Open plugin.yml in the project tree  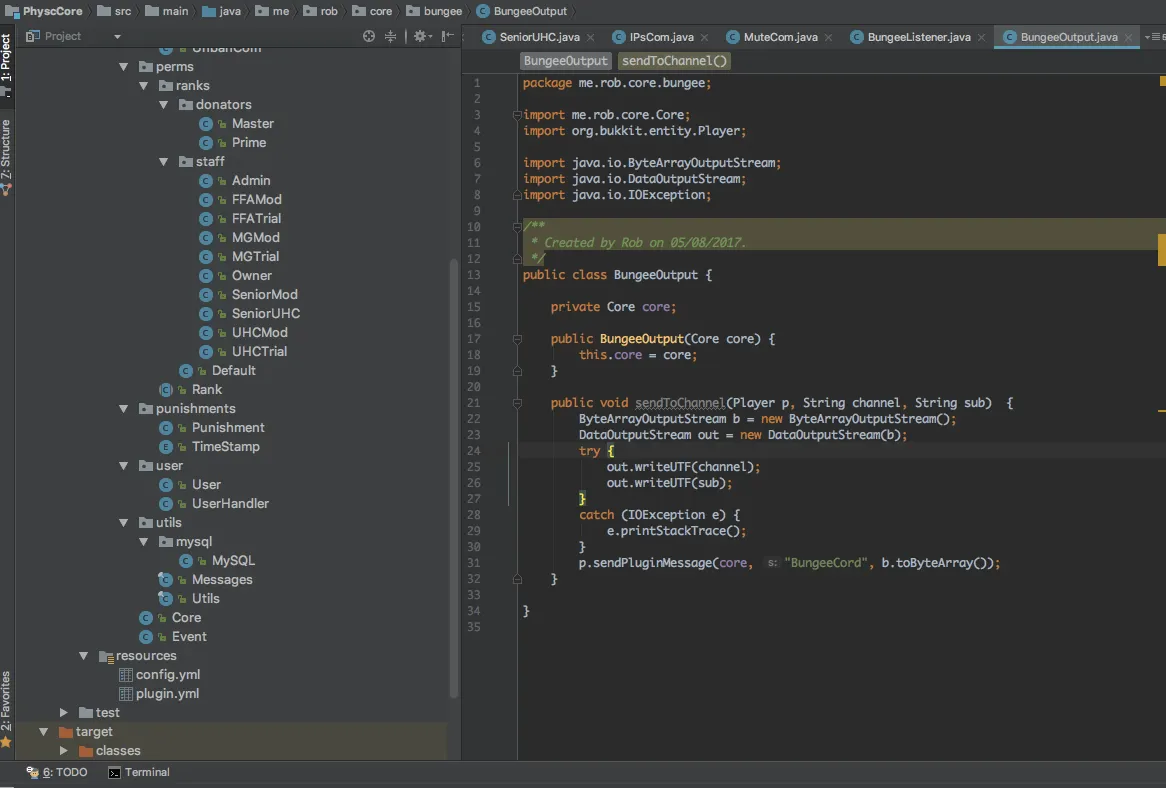167,694
